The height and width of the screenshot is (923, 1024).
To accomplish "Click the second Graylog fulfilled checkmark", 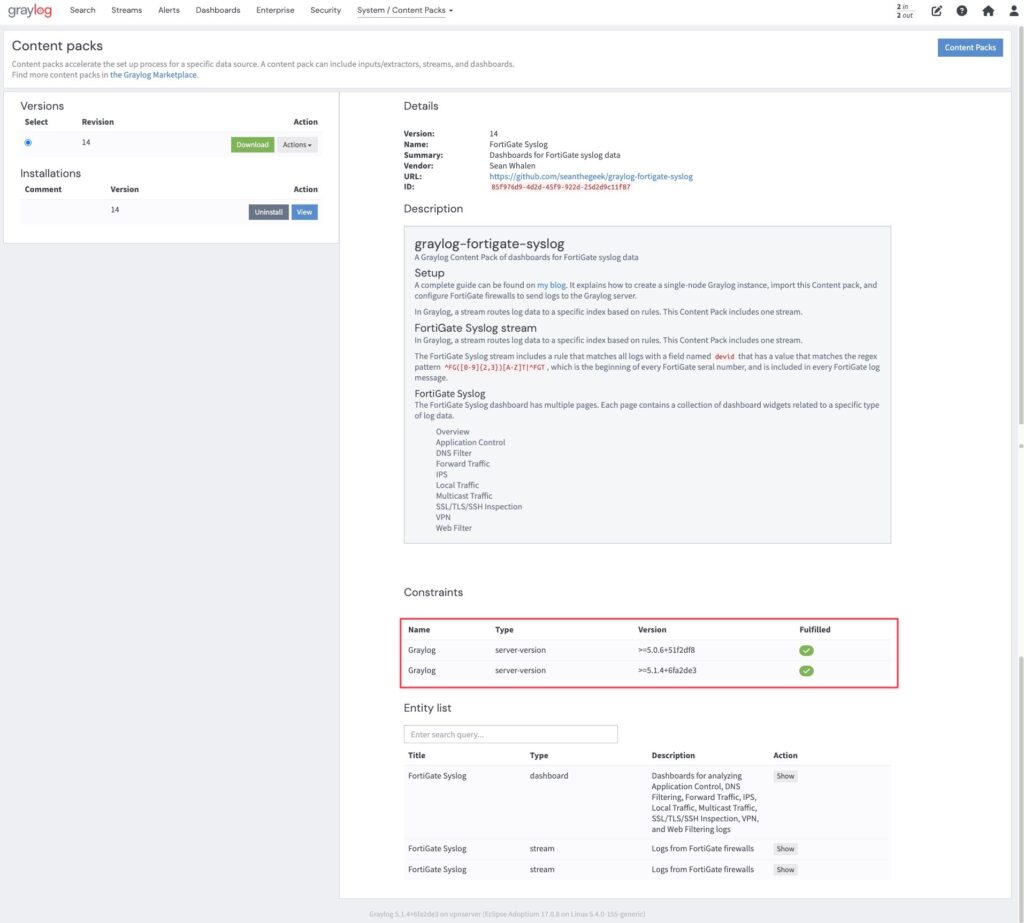I will [x=806, y=671].
